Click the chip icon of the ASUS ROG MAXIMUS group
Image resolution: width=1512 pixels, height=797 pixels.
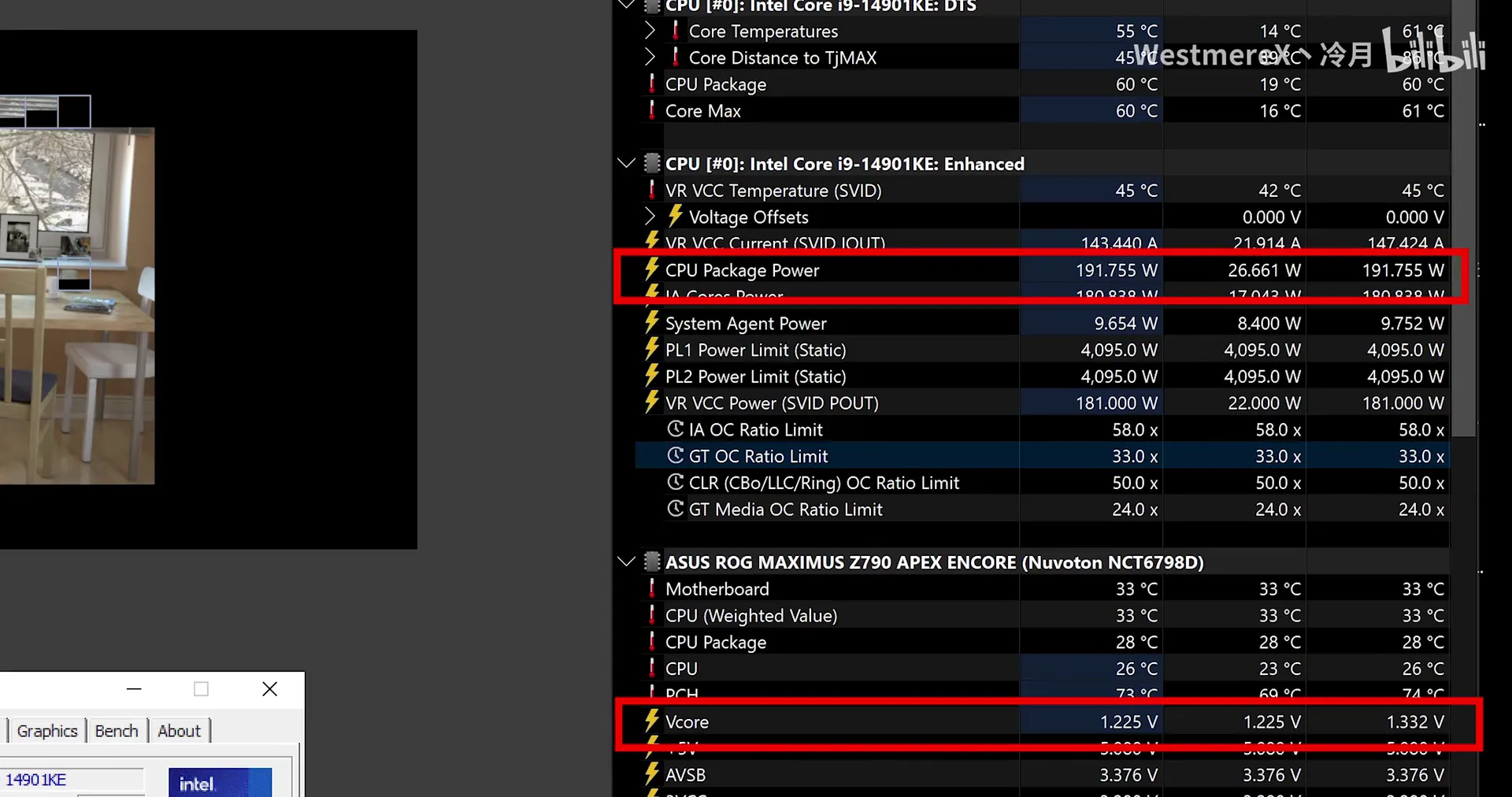click(x=652, y=562)
